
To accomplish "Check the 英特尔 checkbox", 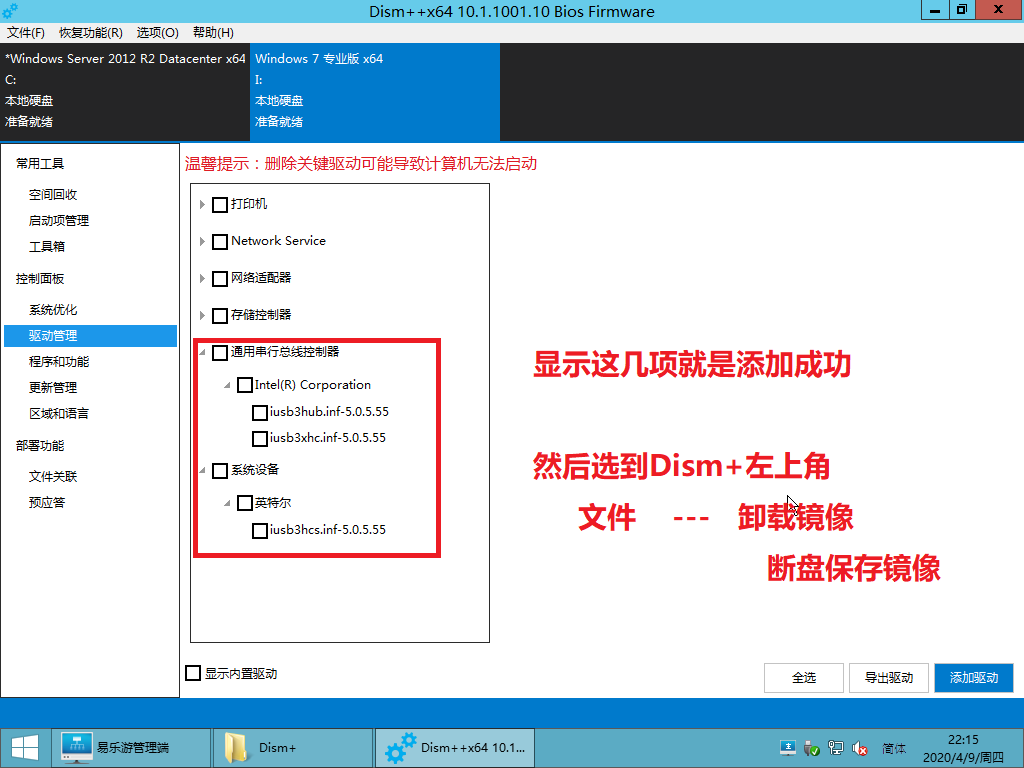I will point(245,503).
